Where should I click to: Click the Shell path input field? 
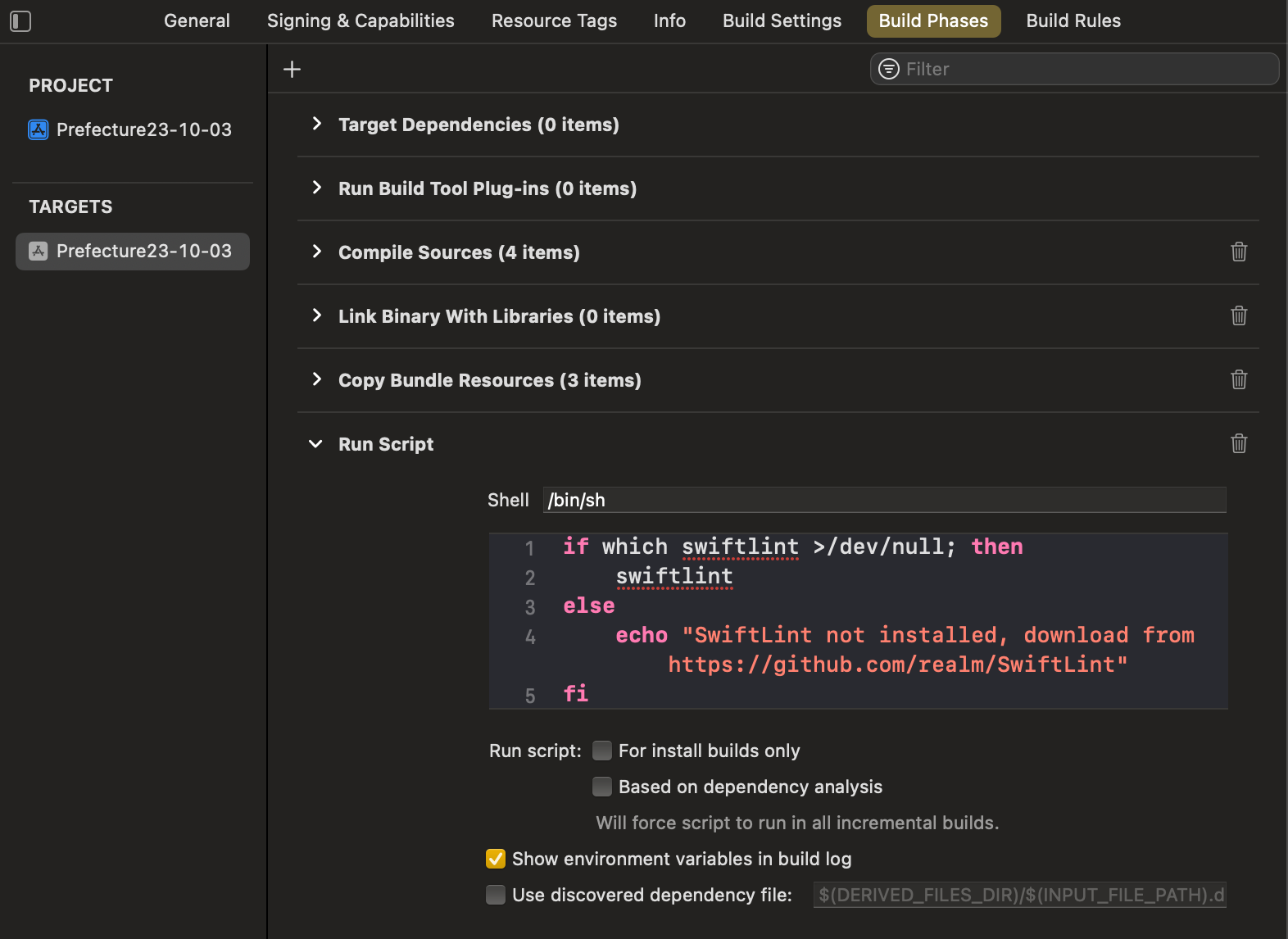[x=884, y=501]
